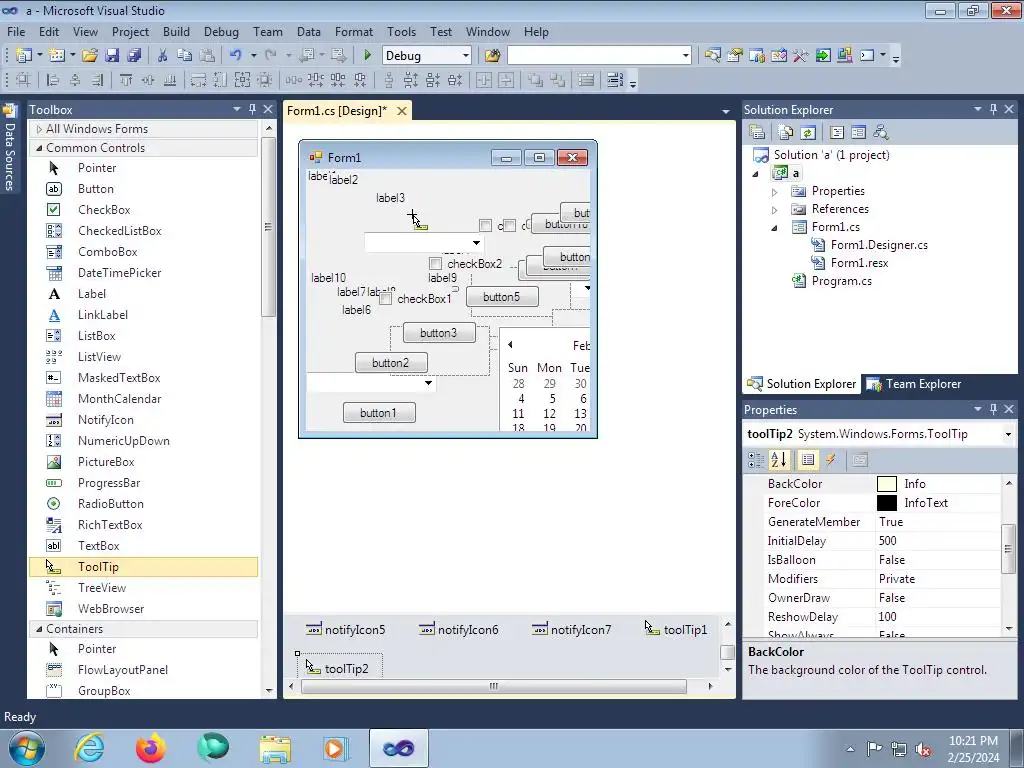
Task: Click the Copy toolbar icon
Action: coord(184,56)
